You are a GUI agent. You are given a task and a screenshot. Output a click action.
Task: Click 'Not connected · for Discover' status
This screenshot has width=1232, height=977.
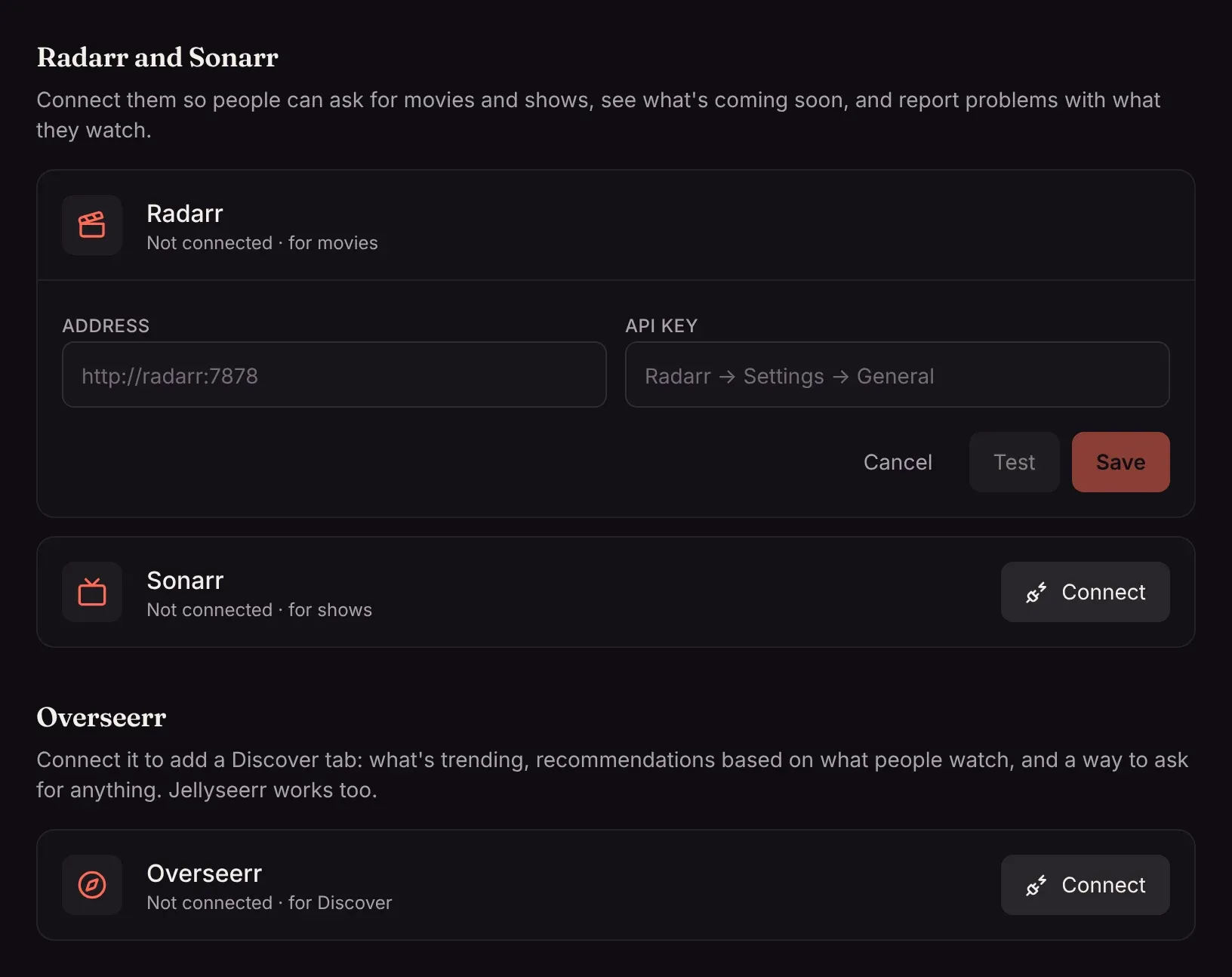point(269,903)
